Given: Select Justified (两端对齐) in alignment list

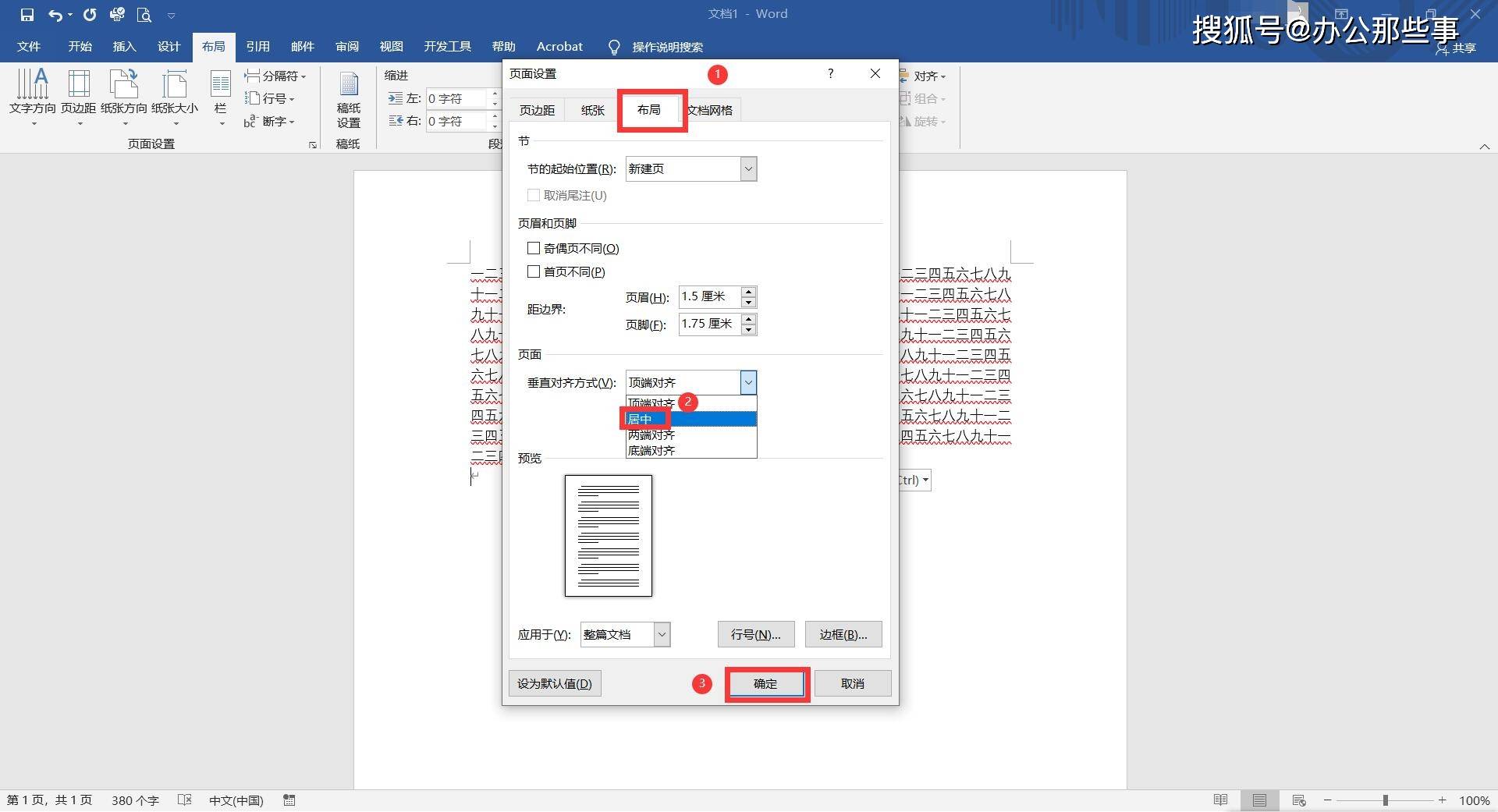Looking at the screenshot, I should pos(691,434).
